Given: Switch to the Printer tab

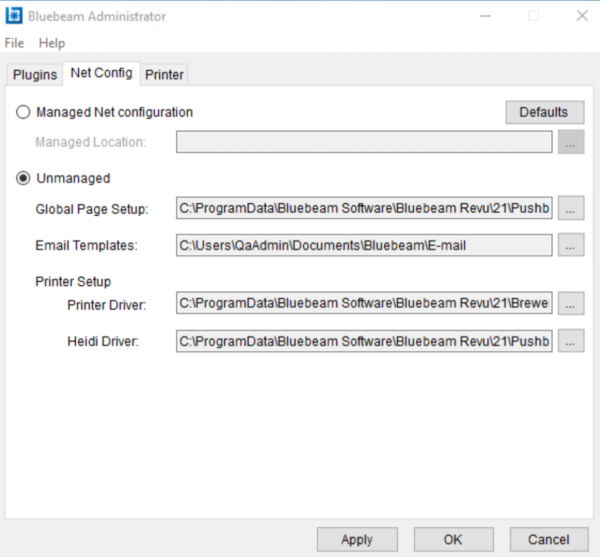Looking at the screenshot, I should coord(164,75).
